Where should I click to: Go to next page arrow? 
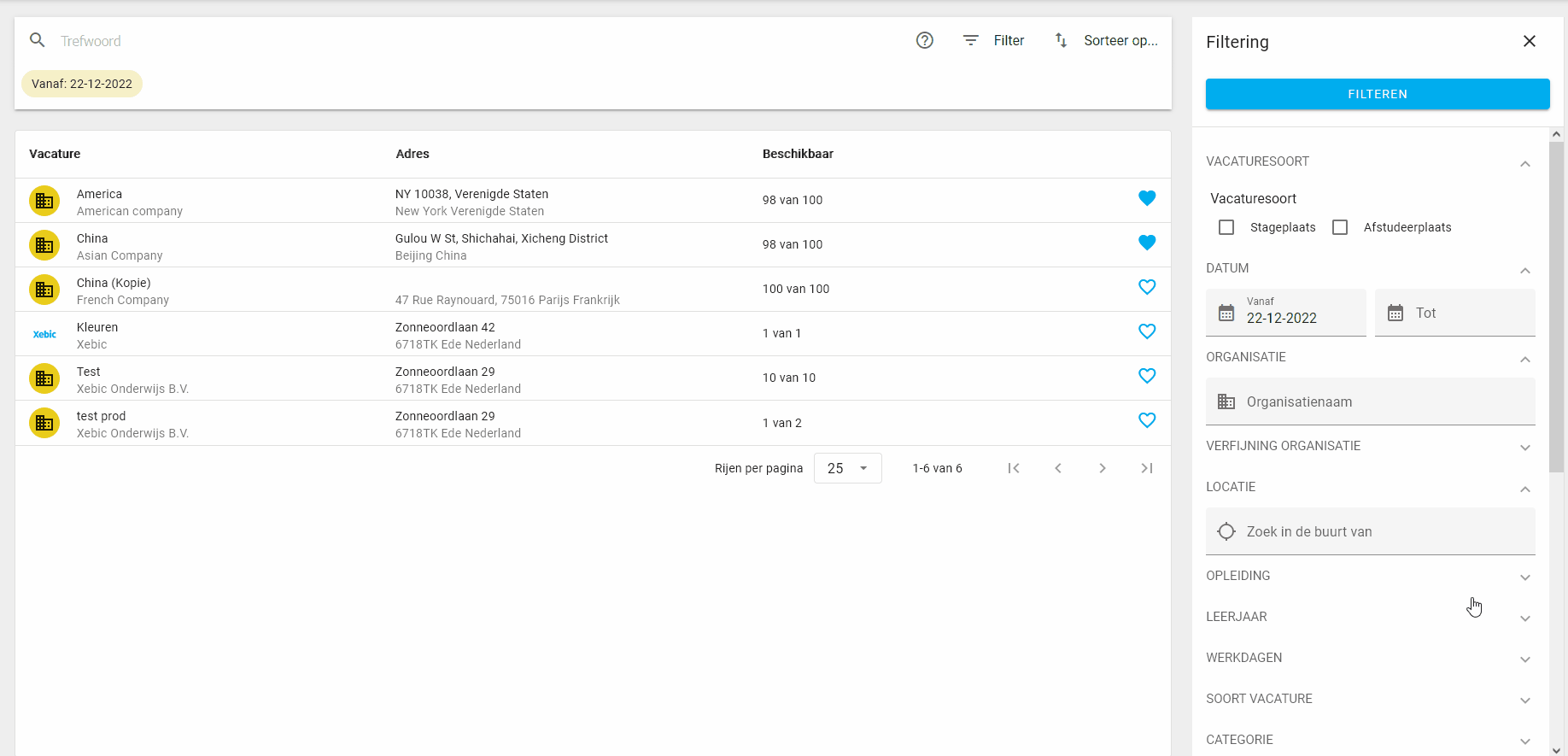pyautogui.click(x=1103, y=468)
